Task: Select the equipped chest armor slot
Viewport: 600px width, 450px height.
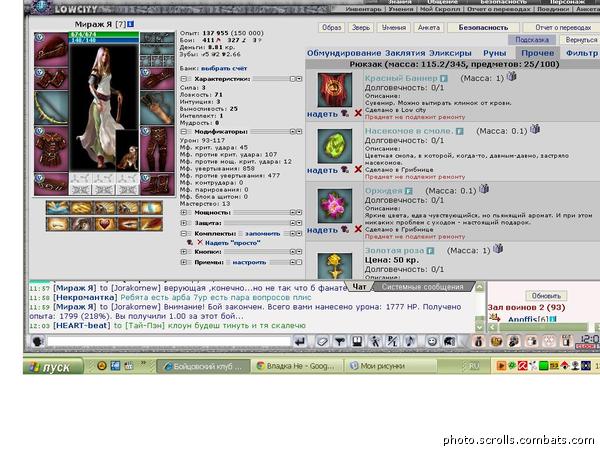Action: coord(51,149)
